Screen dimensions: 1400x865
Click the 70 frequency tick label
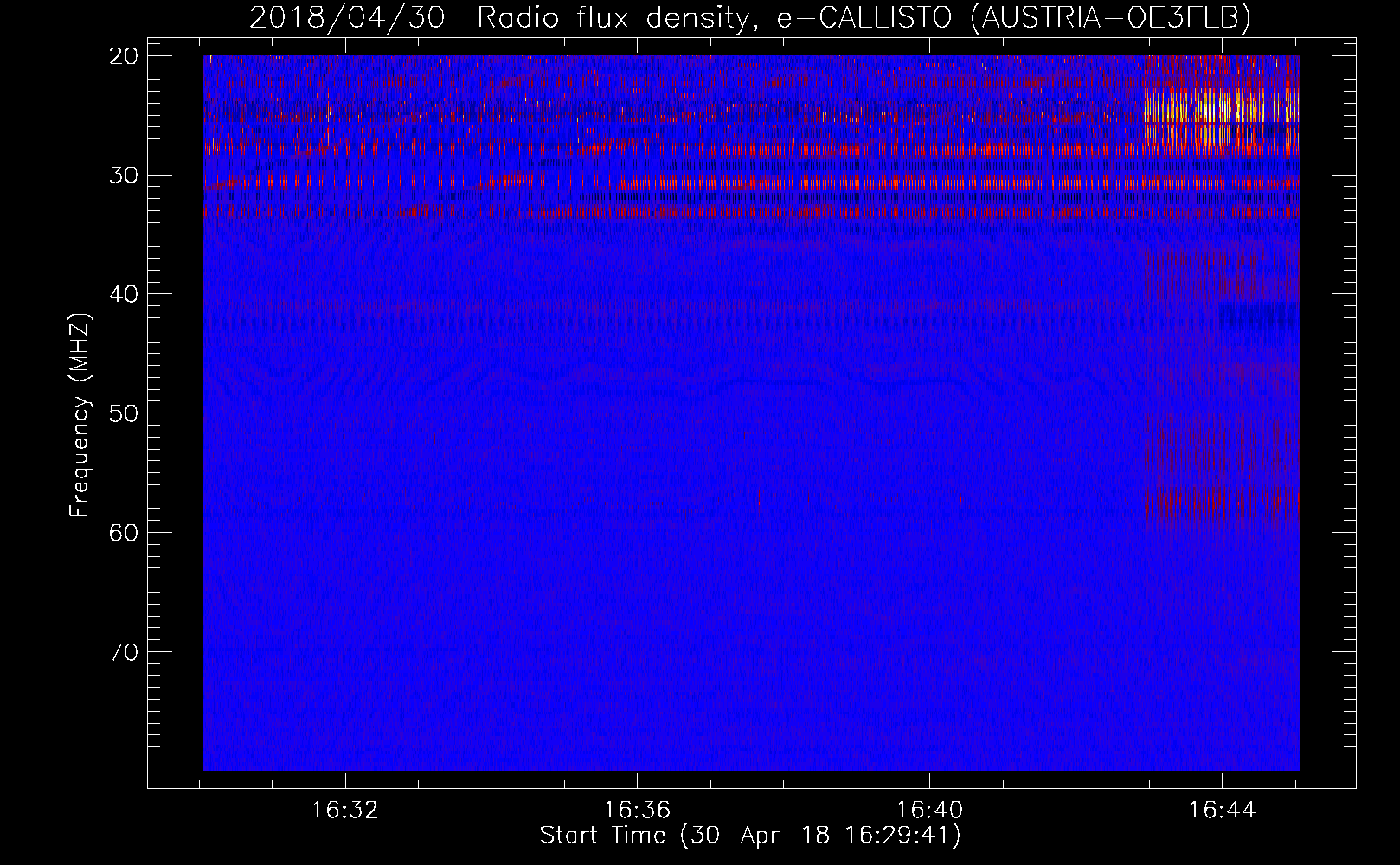pos(124,651)
